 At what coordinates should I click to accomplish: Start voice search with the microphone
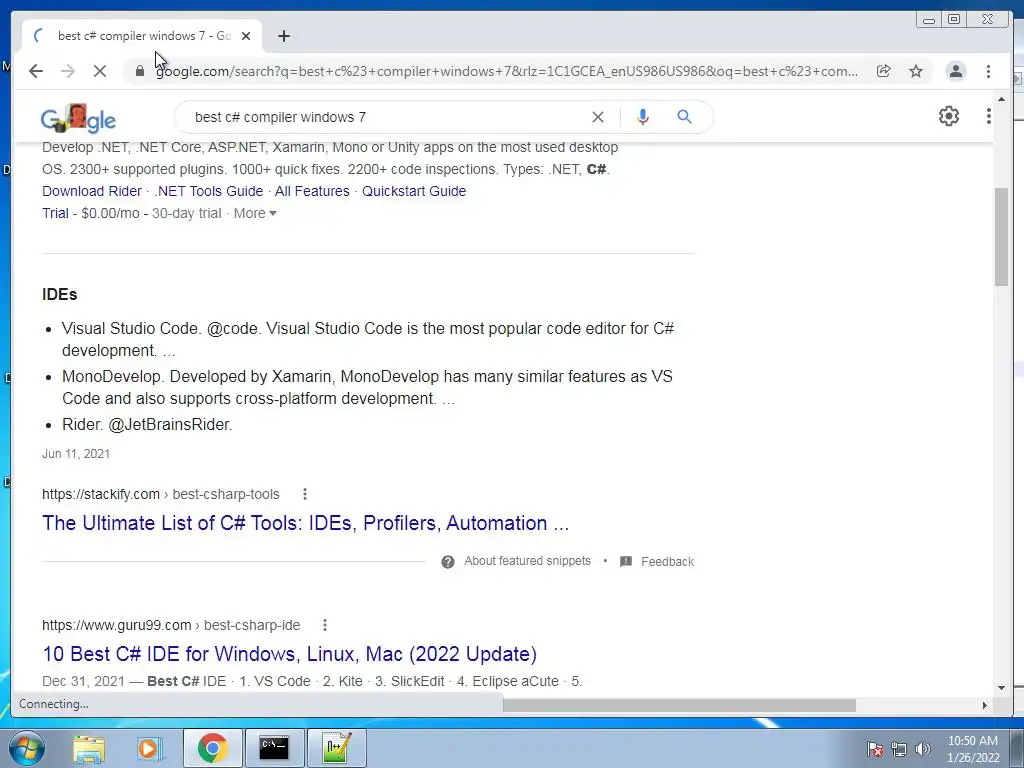643,117
